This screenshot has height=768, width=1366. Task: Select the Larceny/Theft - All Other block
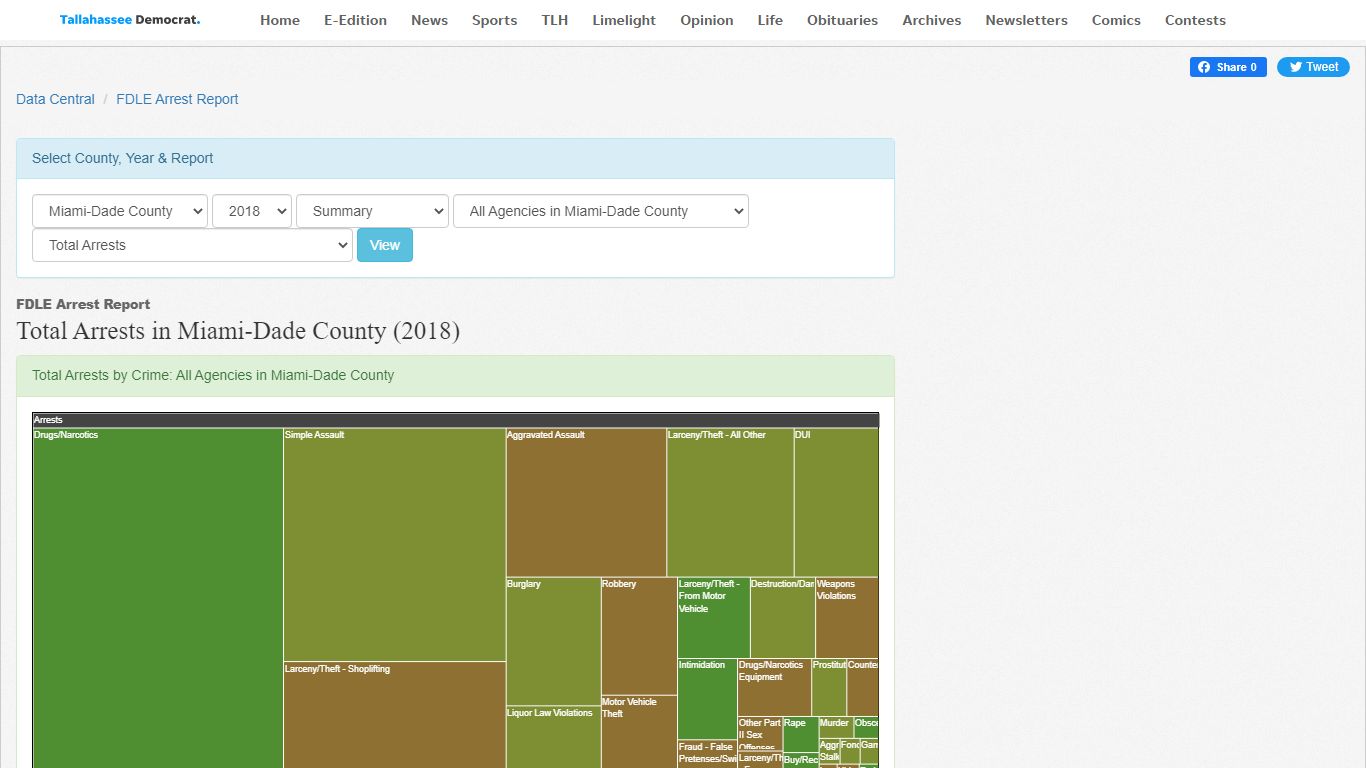(x=731, y=503)
